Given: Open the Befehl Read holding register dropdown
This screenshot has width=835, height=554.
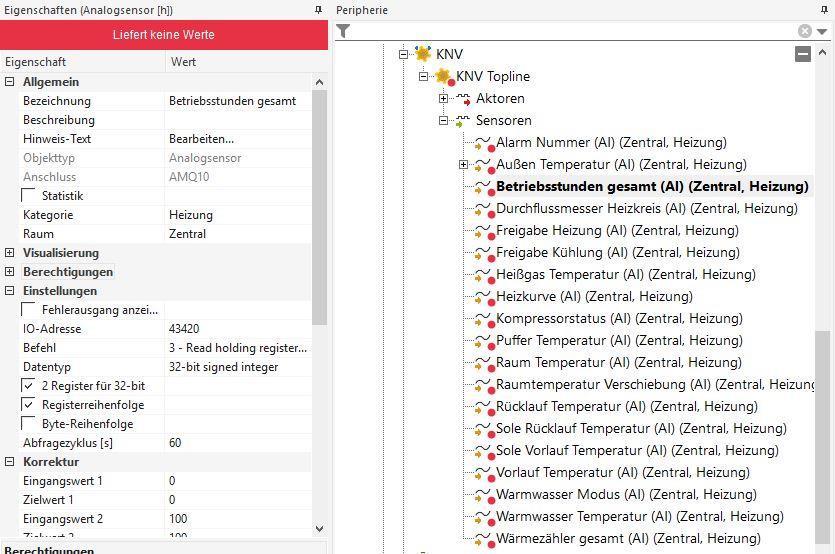Looking at the screenshot, I should tap(238, 348).
